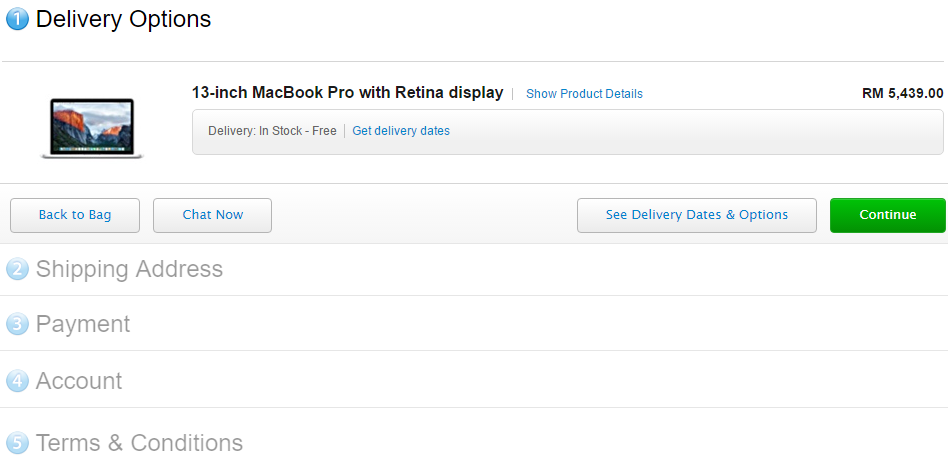Viewport: 948px width, 468px height.
Task: Expand the Account section heading
Action: click(x=79, y=381)
